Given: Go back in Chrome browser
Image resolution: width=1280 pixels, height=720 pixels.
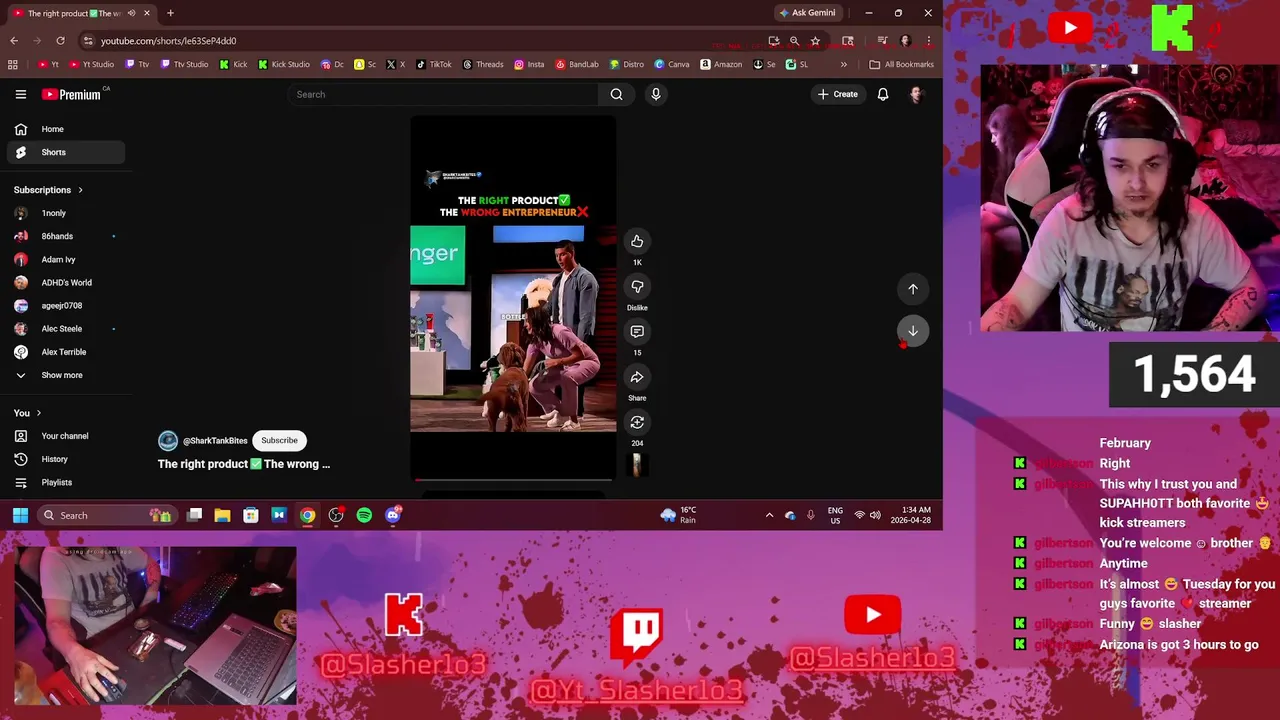Looking at the screenshot, I should coord(14,41).
